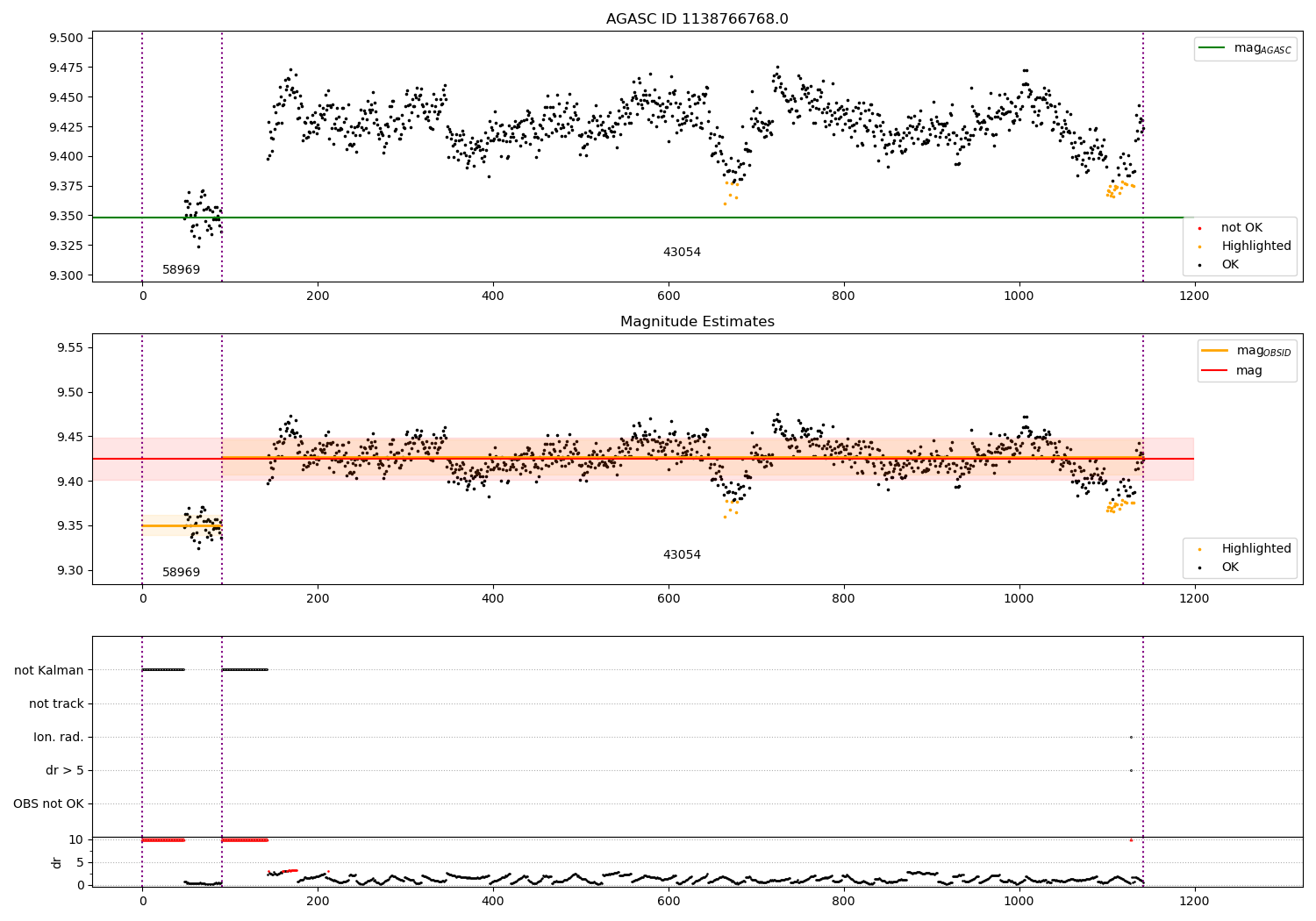
Task: Click the green line sample in the top legend
Action: tap(1212, 48)
